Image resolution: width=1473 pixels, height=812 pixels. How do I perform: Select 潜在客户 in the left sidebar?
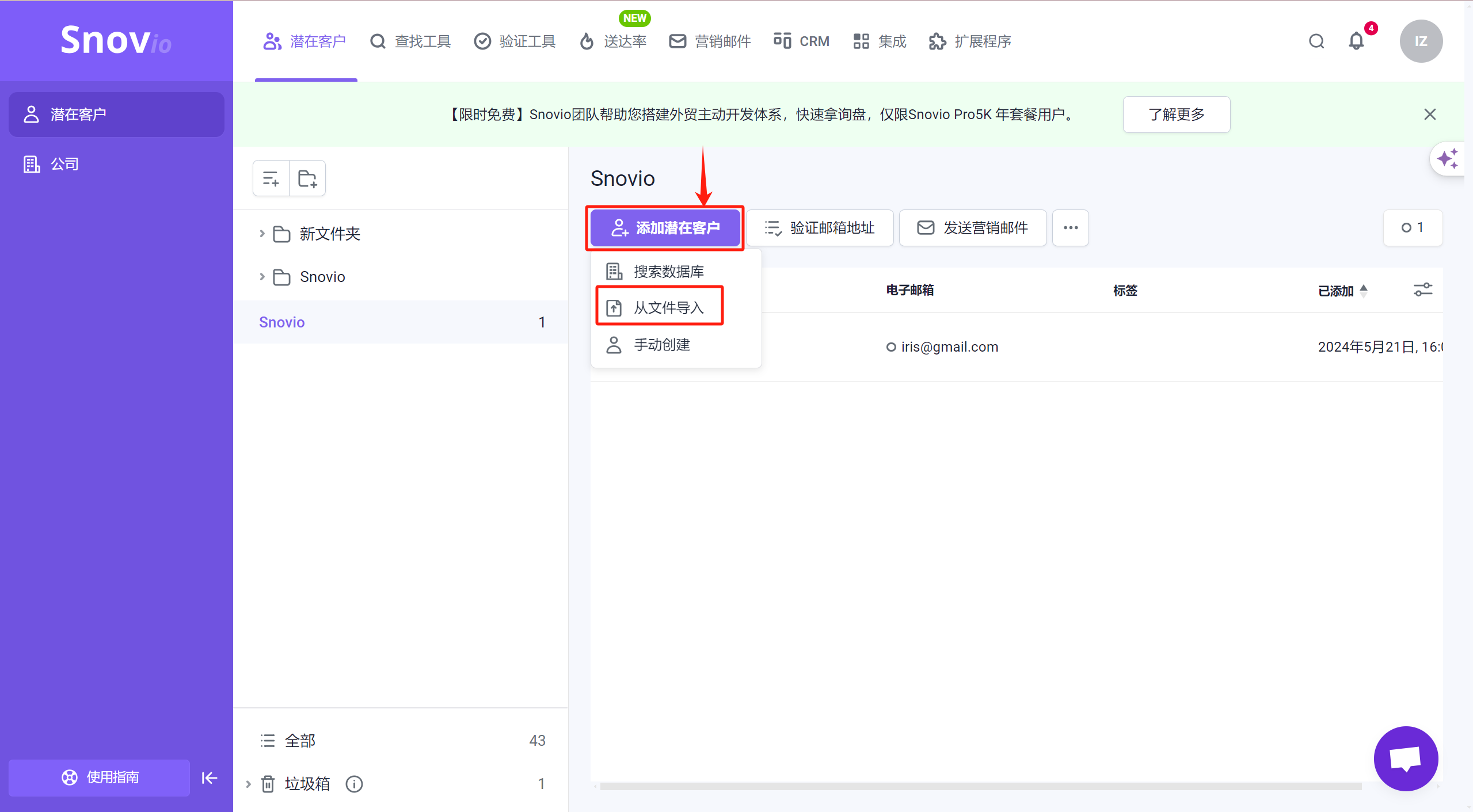tap(116, 115)
